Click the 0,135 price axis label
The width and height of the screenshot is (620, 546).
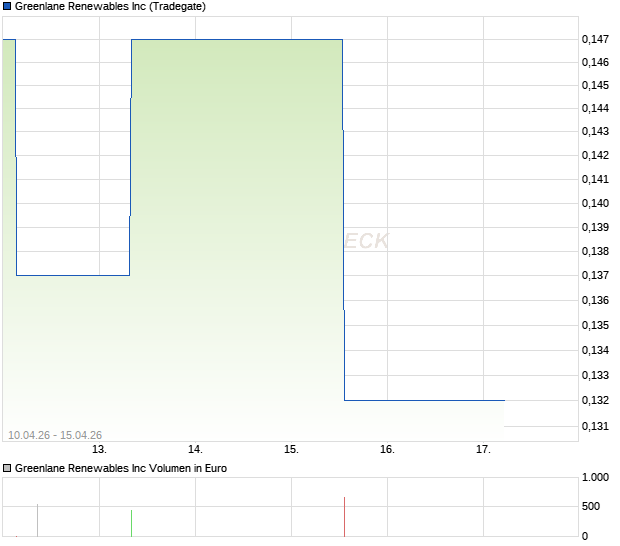click(x=595, y=325)
